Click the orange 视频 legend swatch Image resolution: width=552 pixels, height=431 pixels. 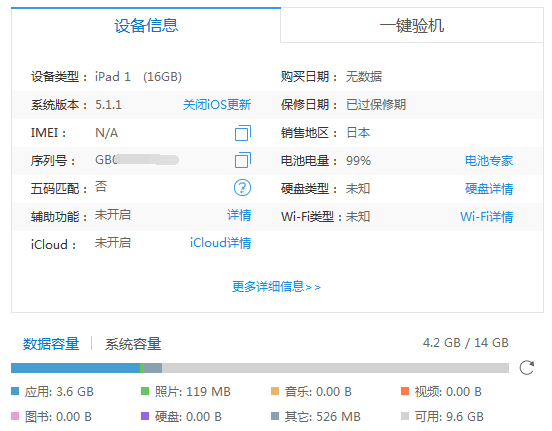(405, 391)
